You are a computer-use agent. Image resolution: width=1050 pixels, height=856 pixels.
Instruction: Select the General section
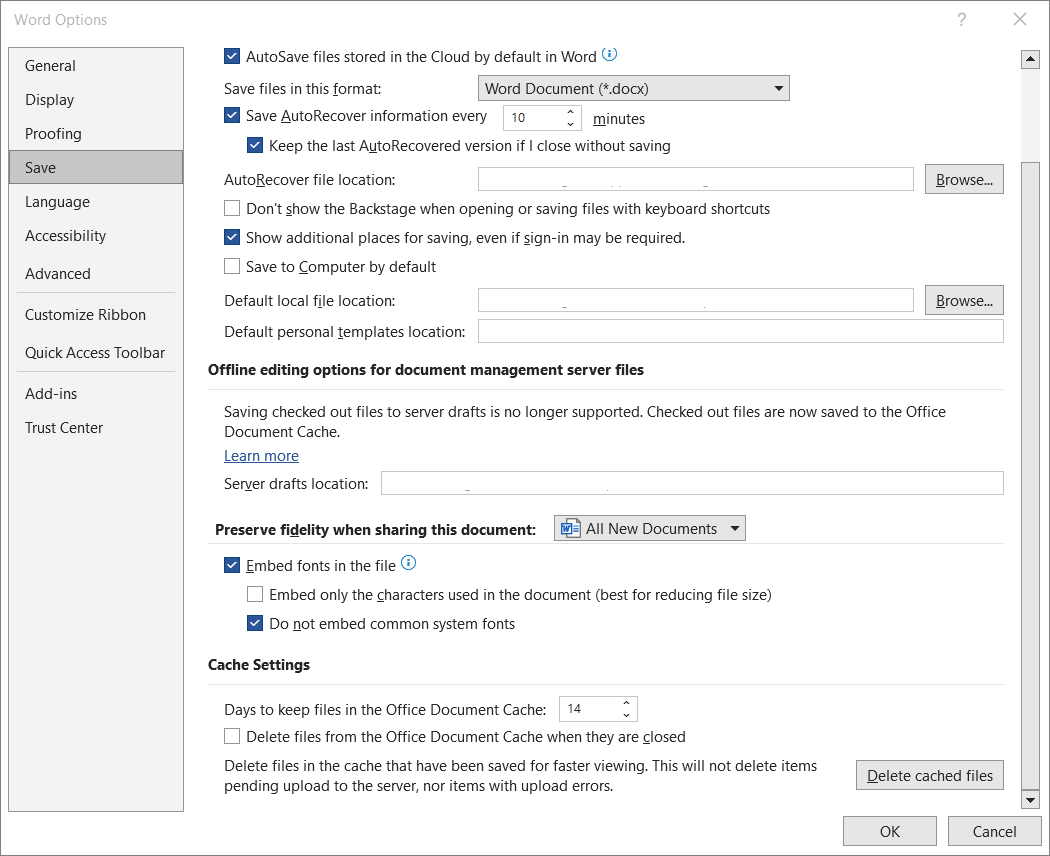(x=50, y=65)
